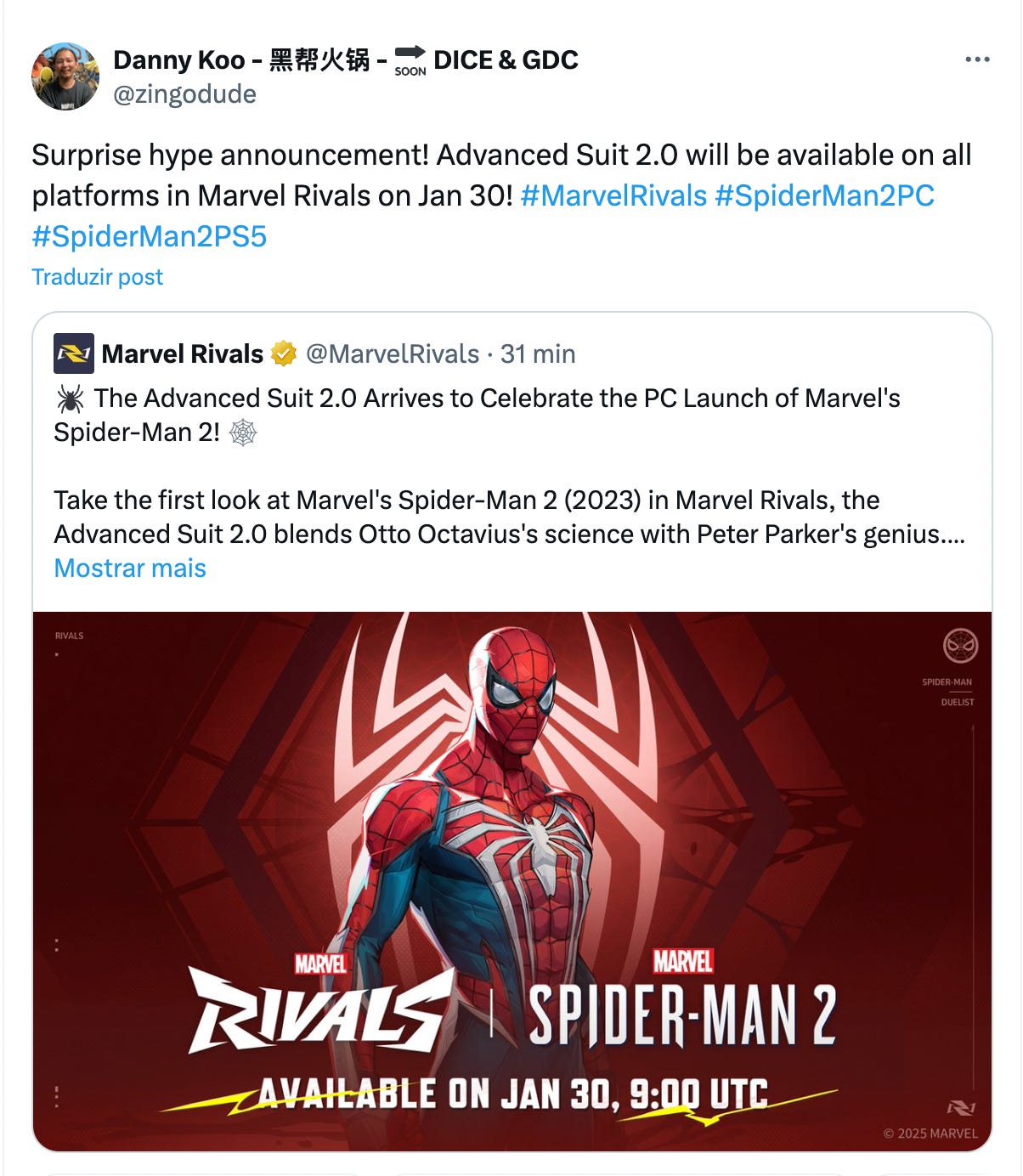Image resolution: width=1023 pixels, height=1176 pixels.
Task: Expand quoted post with Mostrar mais
Action: tap(130, 568)
